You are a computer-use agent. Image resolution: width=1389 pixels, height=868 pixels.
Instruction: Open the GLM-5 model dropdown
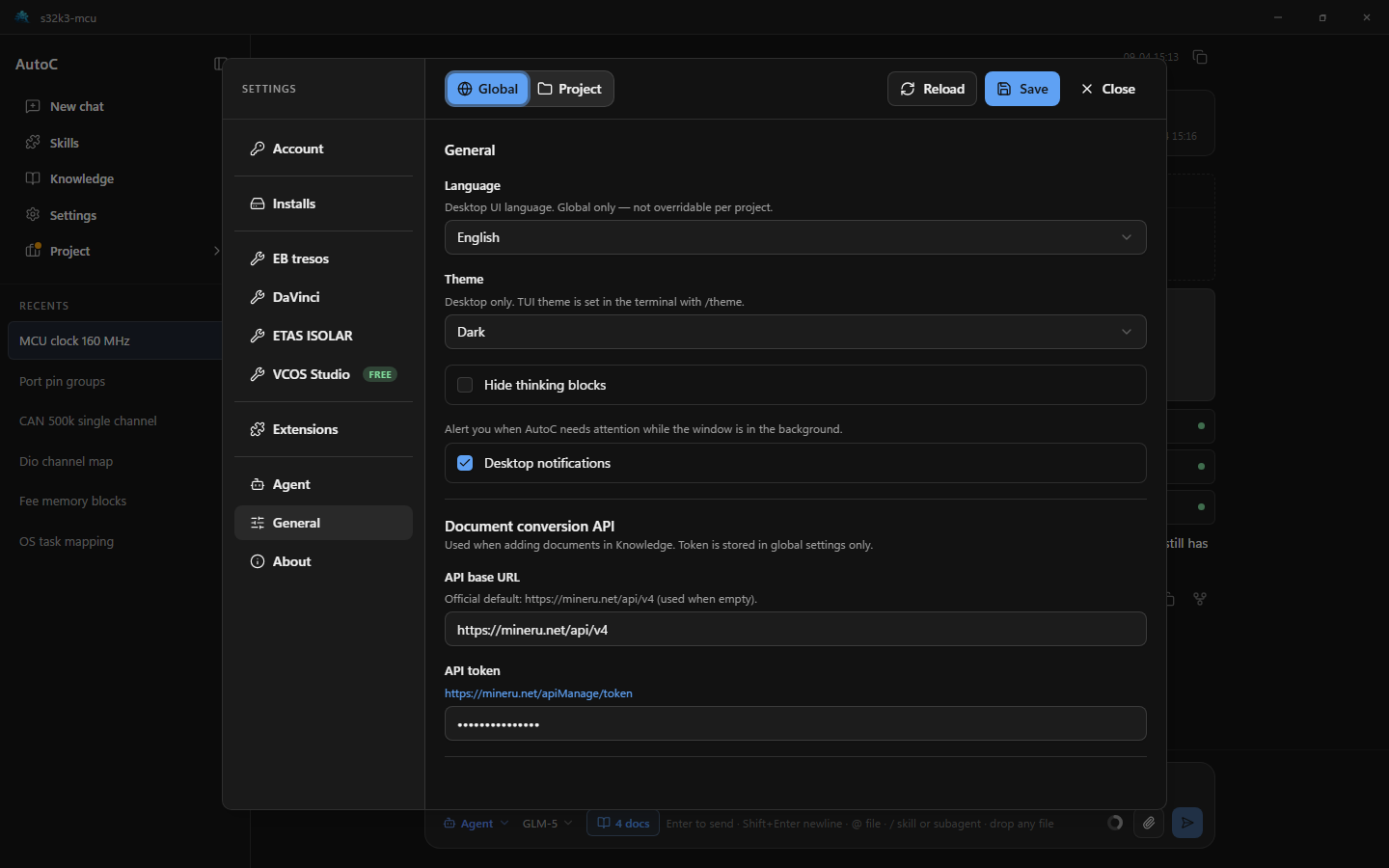click(x=547, y=824)
